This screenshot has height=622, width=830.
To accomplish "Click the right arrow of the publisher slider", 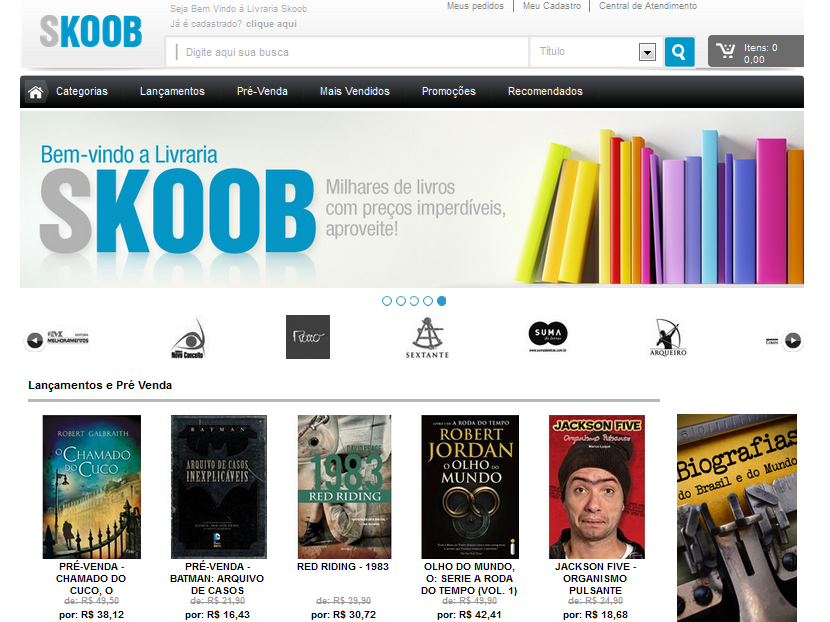I will [x=793, y=340].
